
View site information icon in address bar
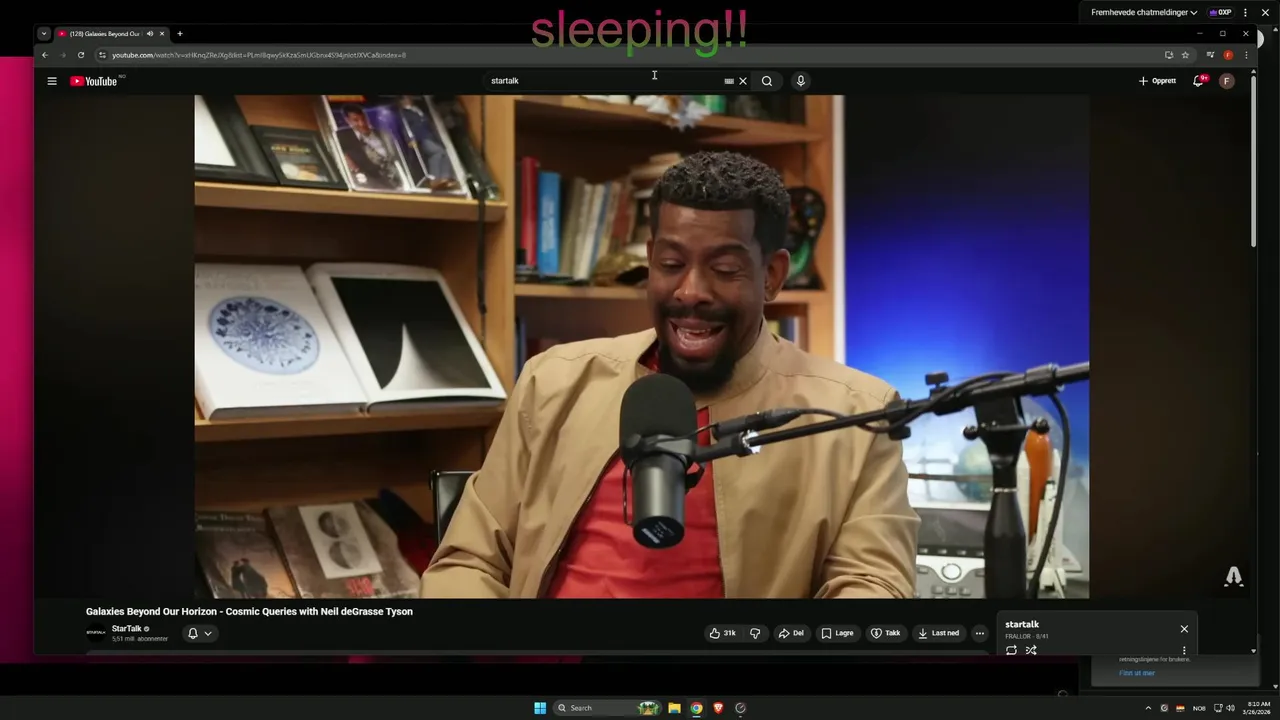[102, 55]
